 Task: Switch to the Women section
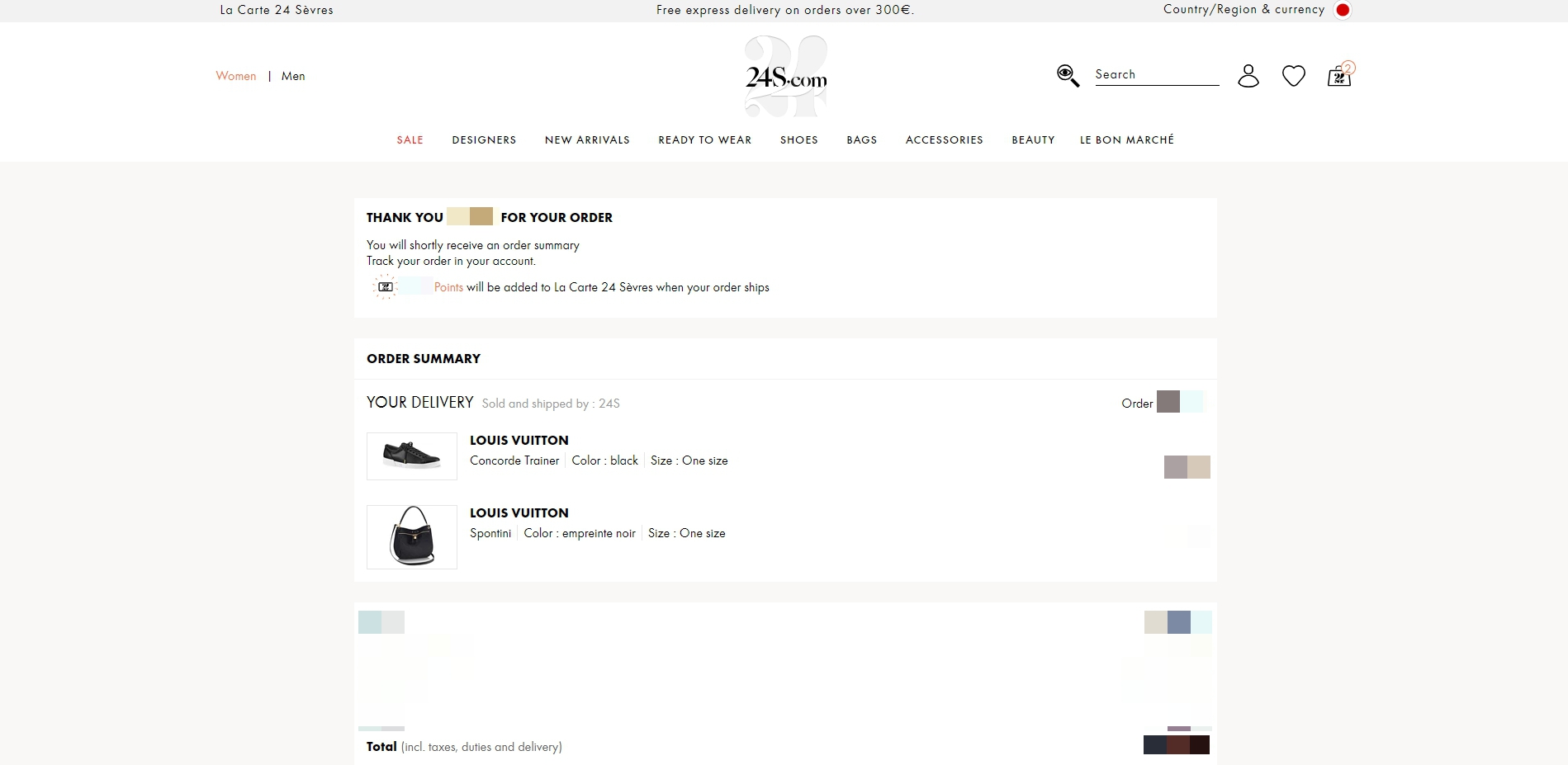click(236, 76)
